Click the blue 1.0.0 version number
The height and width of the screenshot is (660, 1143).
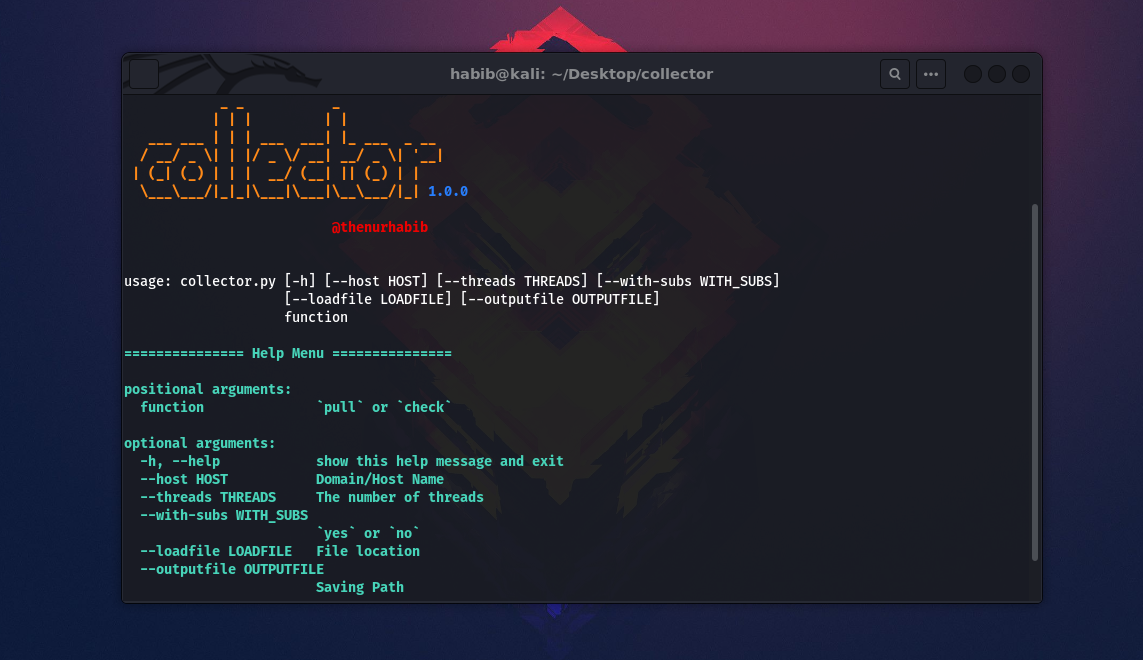tap(448, 191)
